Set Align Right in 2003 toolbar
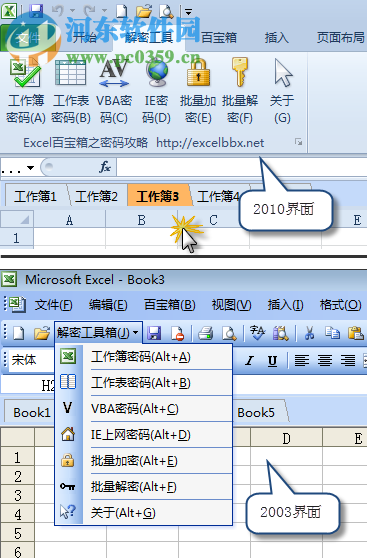367x558 pixels. pos(348,361)
